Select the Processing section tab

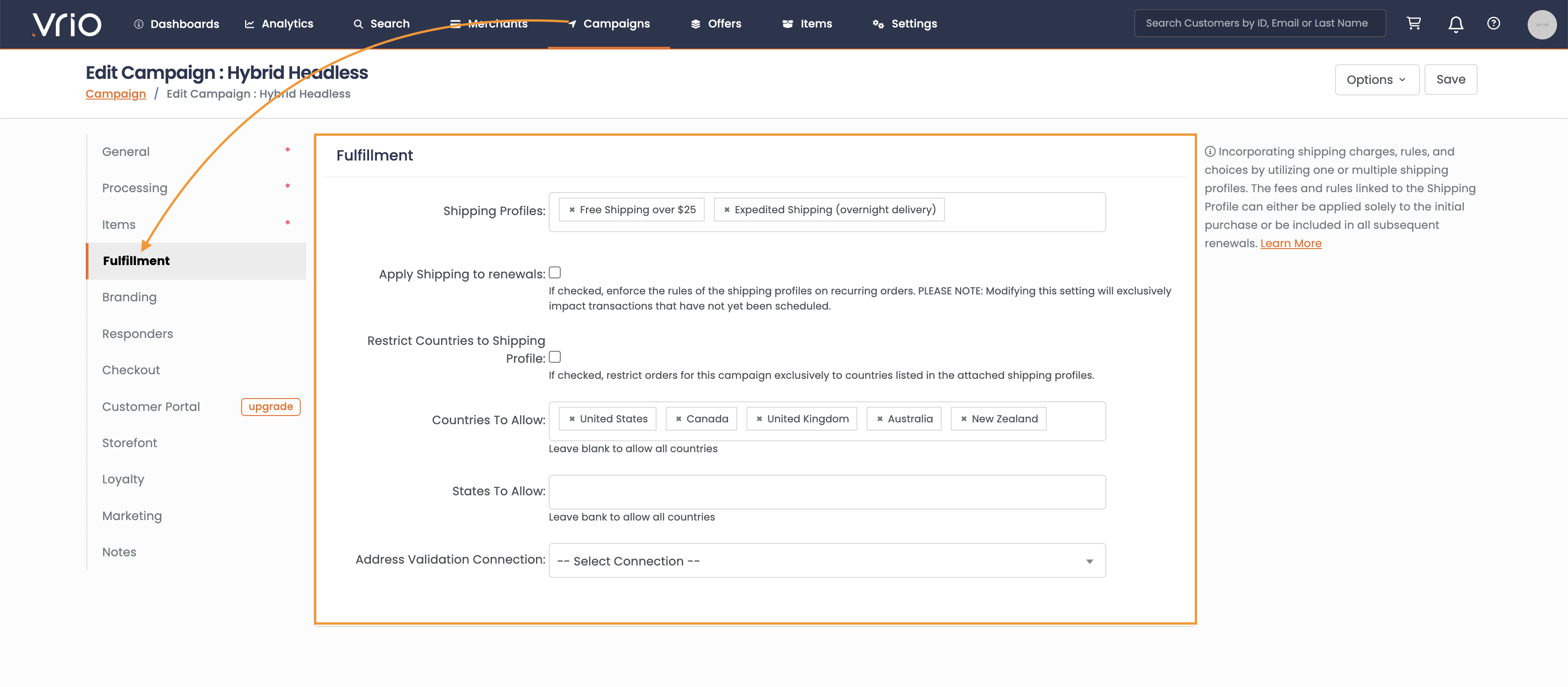(196, 188)
